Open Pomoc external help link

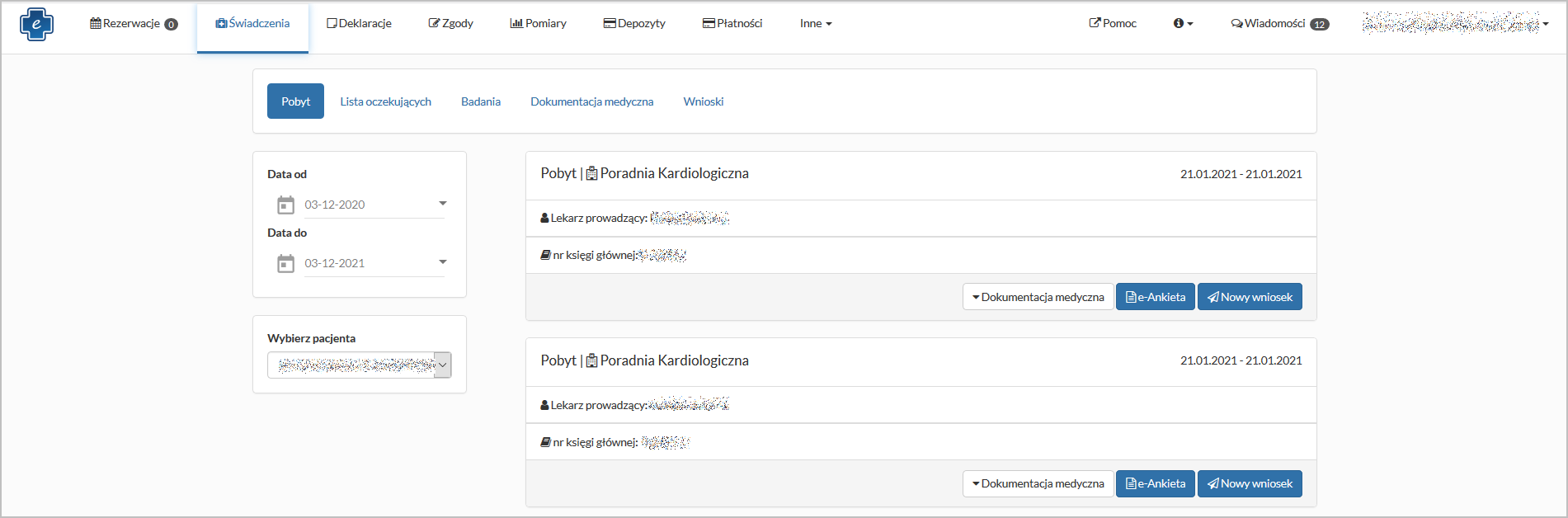click(x=1113, y=24)
